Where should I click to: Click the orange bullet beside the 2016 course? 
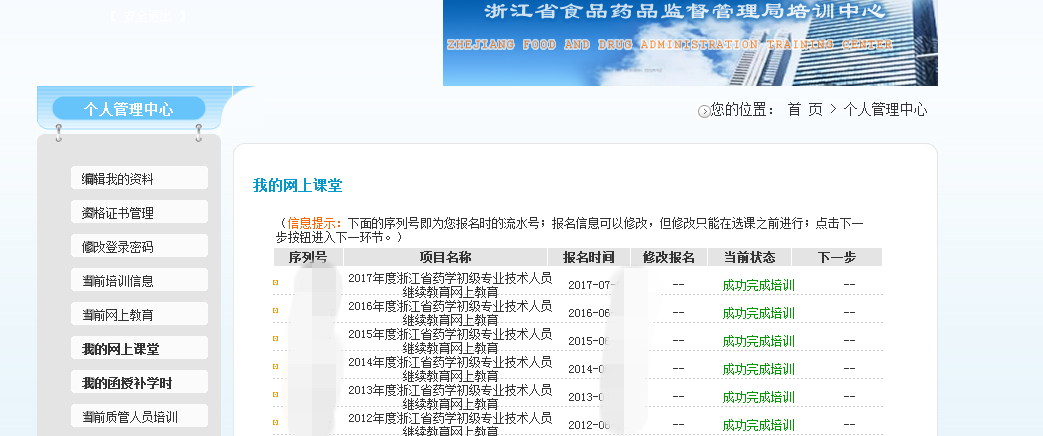click(276, 311)
